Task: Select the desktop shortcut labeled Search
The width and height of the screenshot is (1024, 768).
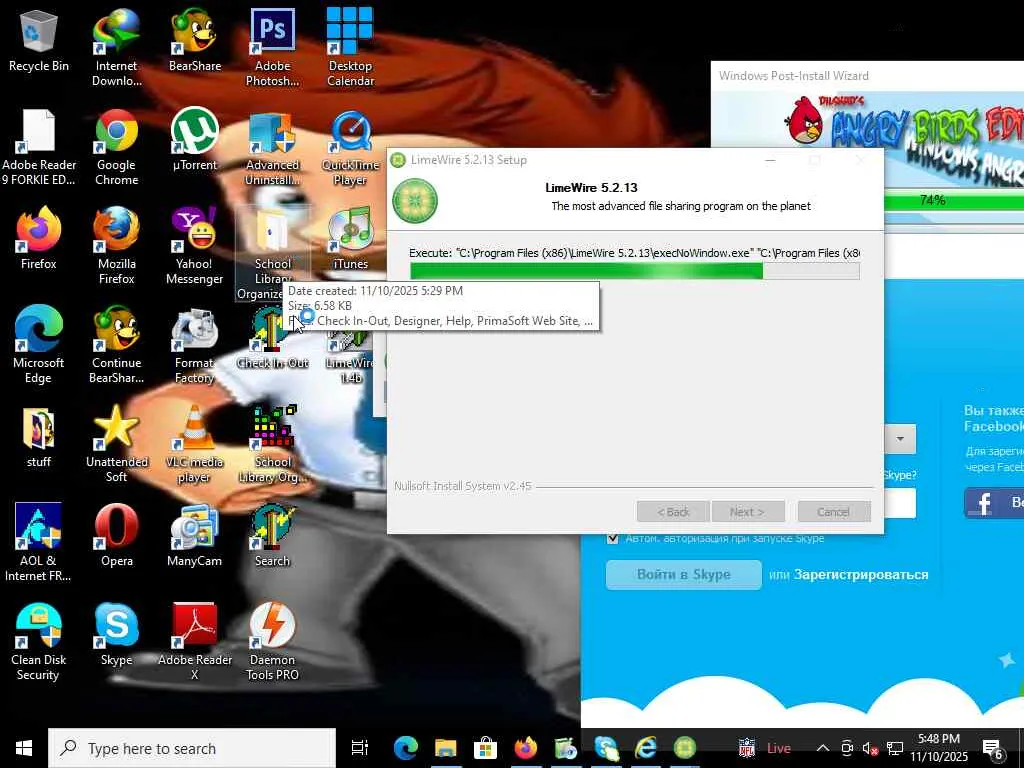Action: click(x=272, y=534)
